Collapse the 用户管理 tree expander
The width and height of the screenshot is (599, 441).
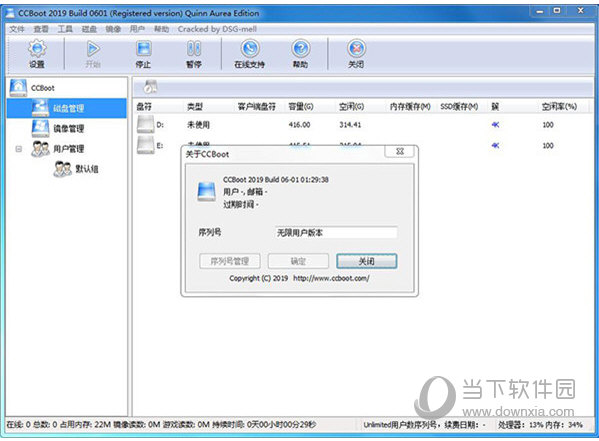(x=18, y=149)
